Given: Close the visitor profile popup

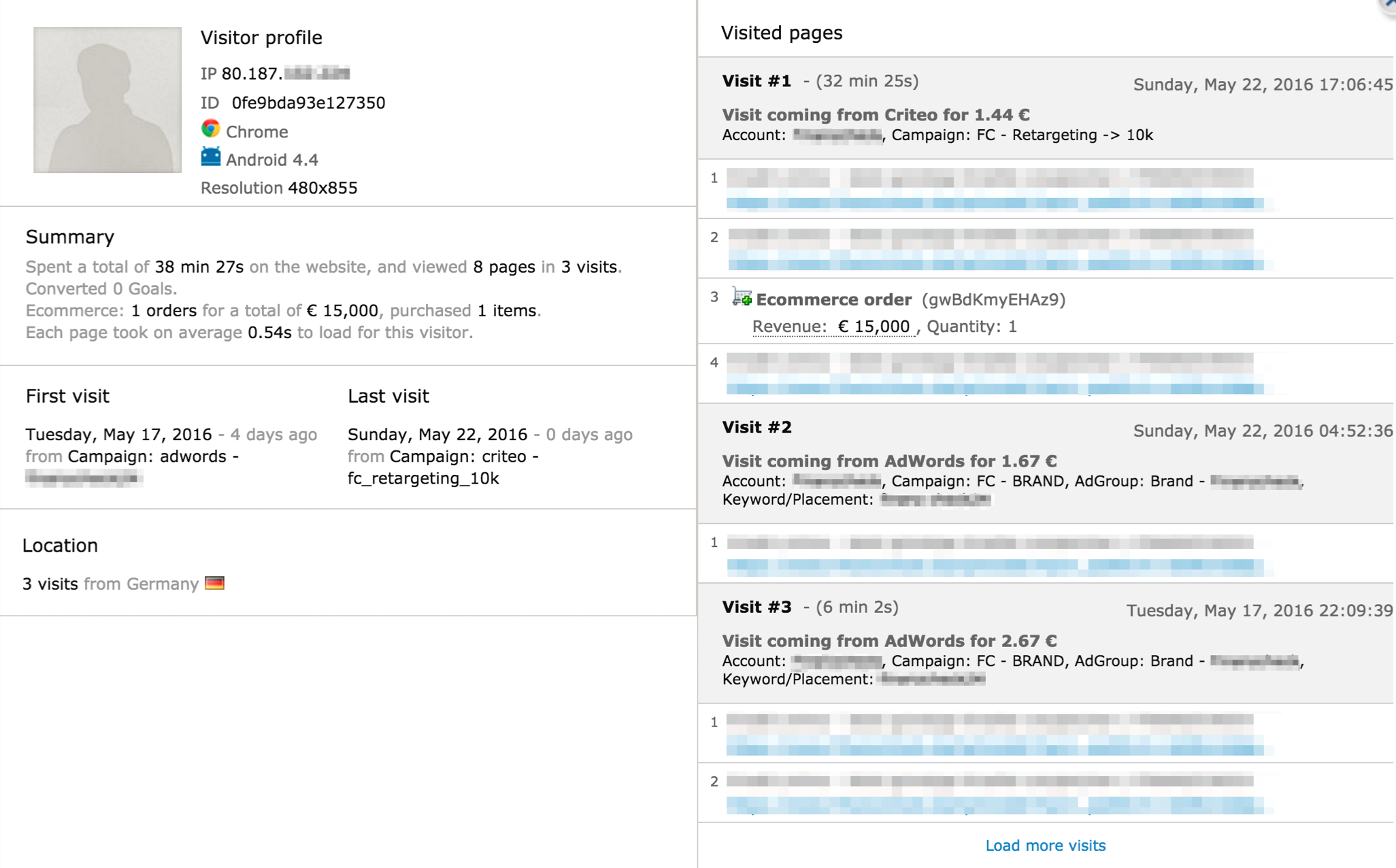Looking at the screenshot, I should [x=1388, y=5].
